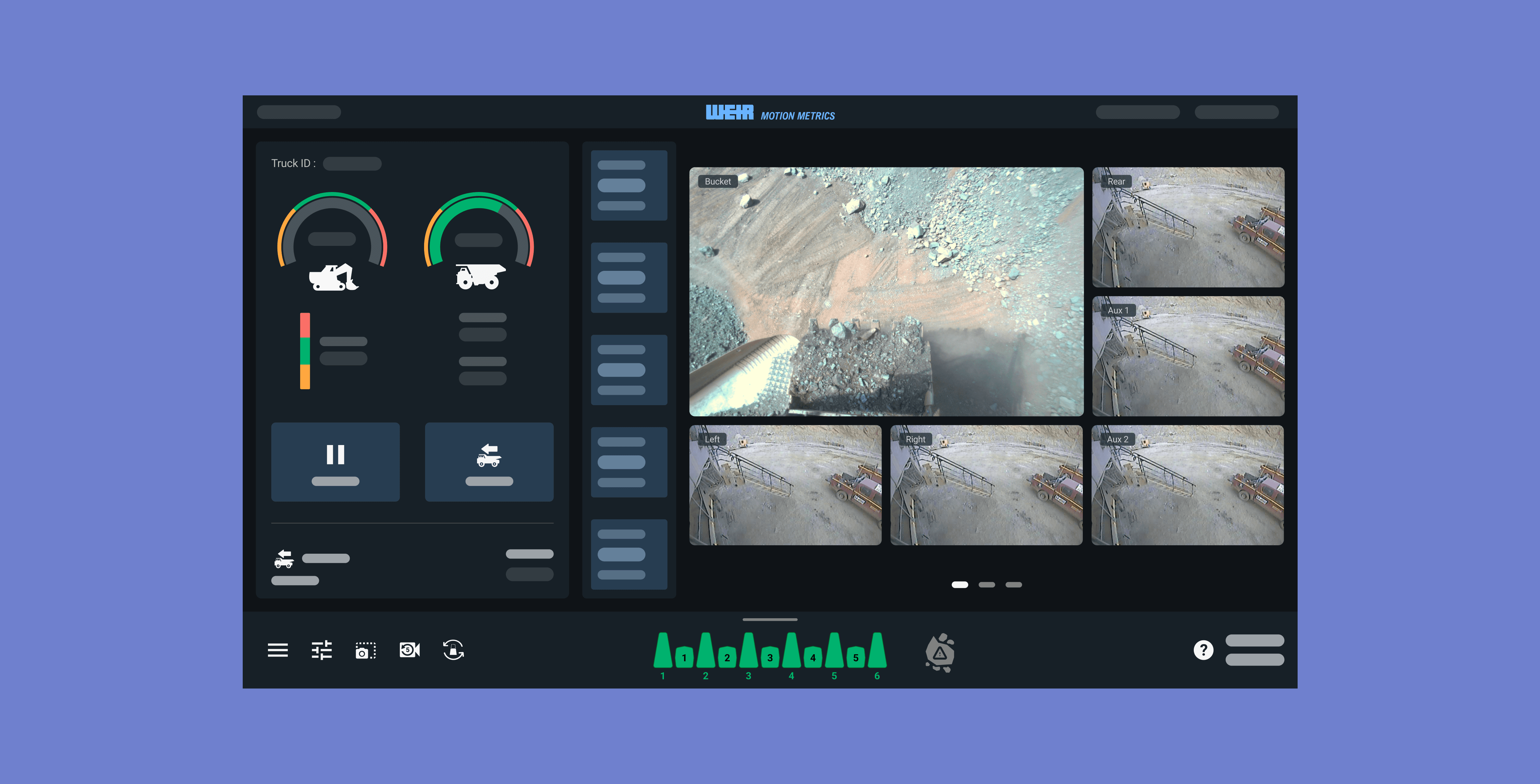This screenshot has height=784, width=1540.
Task: Expand the bottom toolbar drawer handle
Action: coord(769,620)
